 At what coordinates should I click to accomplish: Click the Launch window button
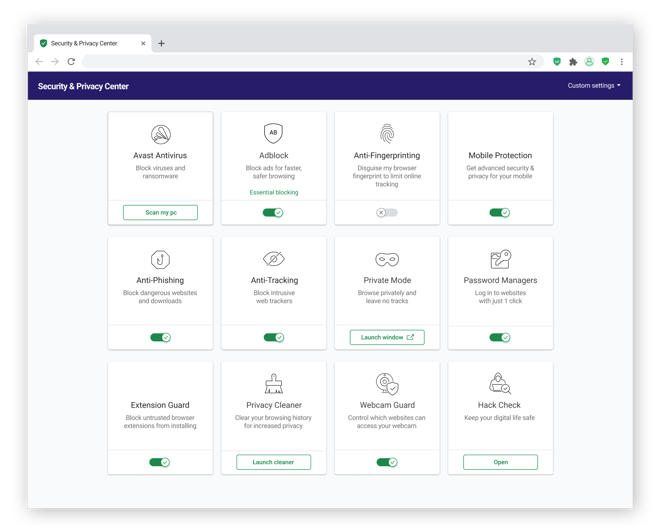point(387,337)
